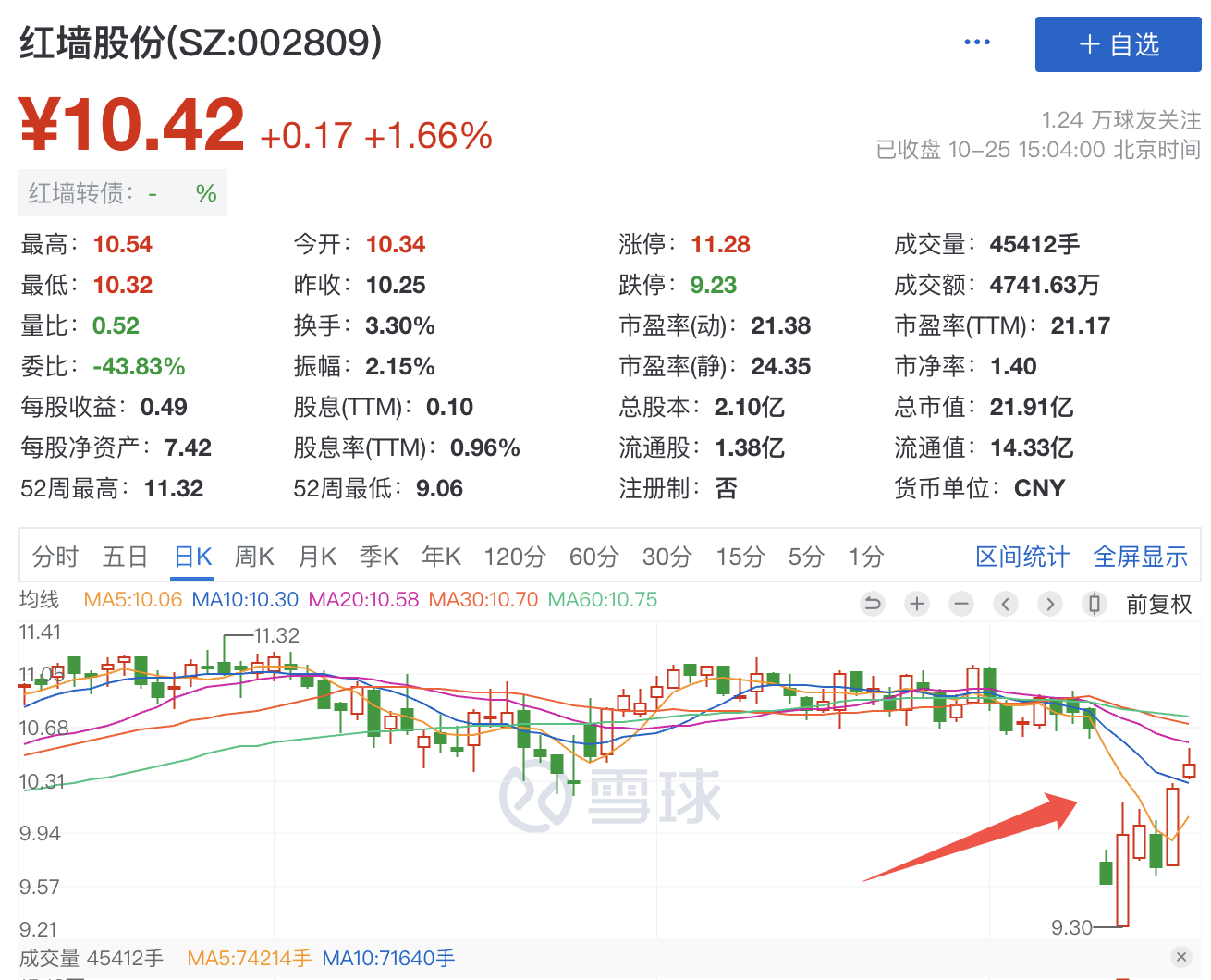
Task: Open 区间统计 range statistics
Action: [1021, 557]
